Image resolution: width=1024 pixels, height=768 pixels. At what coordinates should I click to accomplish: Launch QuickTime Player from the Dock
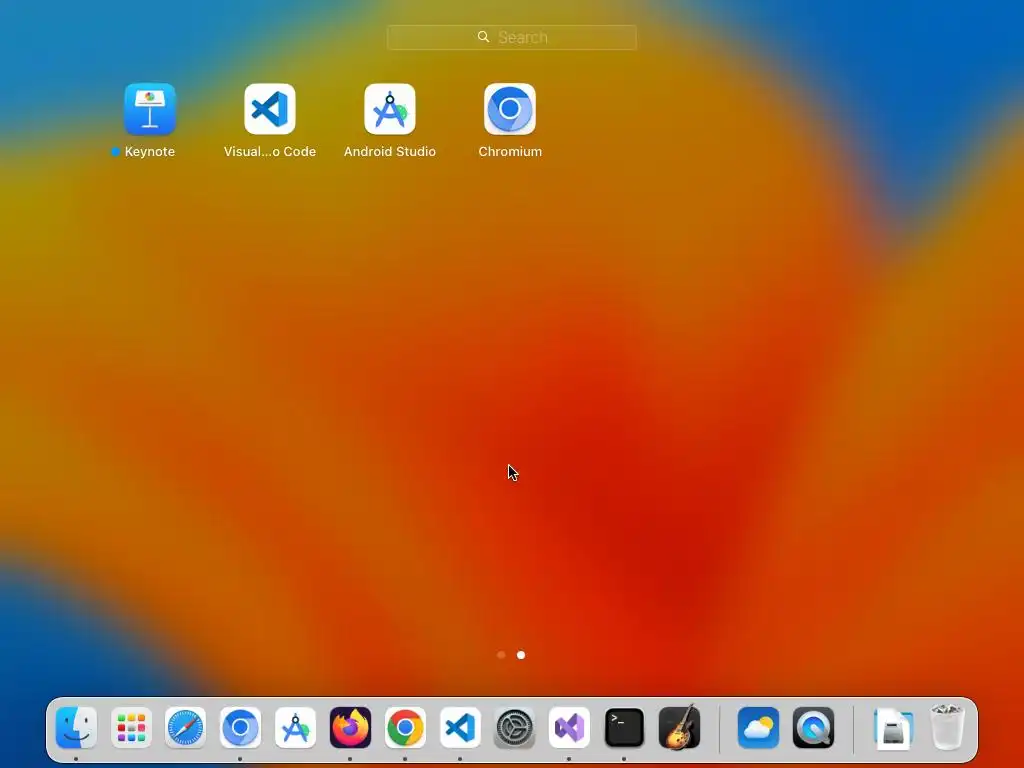[813, 728]
